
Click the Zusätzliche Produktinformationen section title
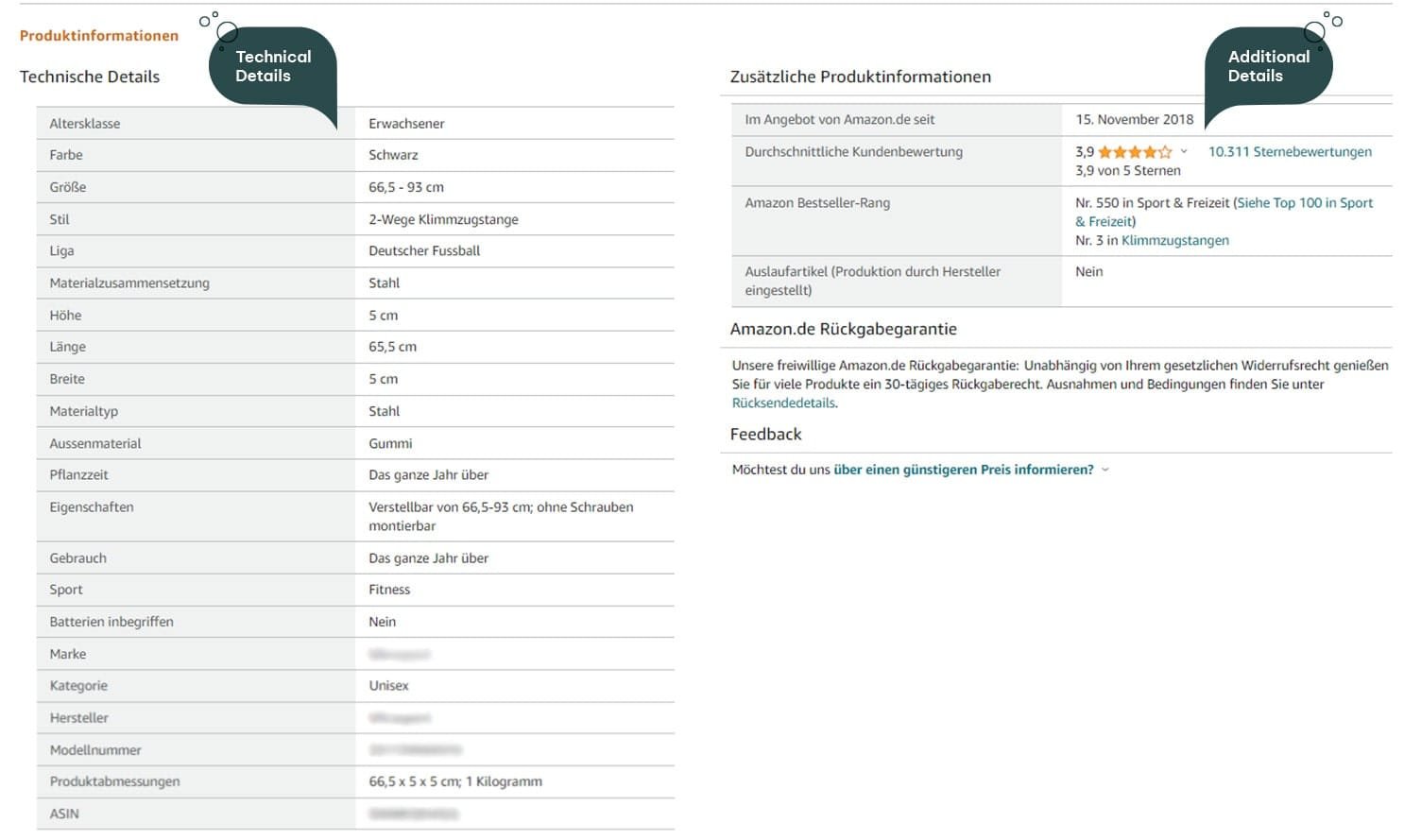point(860,77)
